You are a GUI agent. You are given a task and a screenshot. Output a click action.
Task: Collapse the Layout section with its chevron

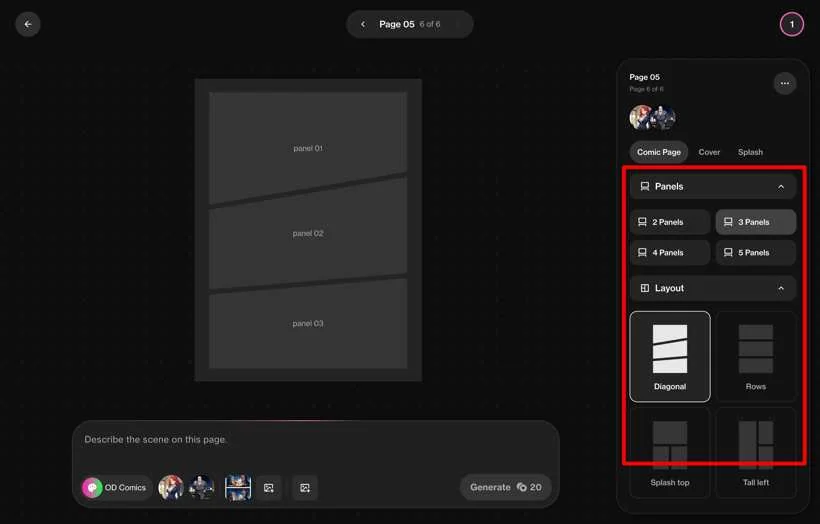(780, 288)
